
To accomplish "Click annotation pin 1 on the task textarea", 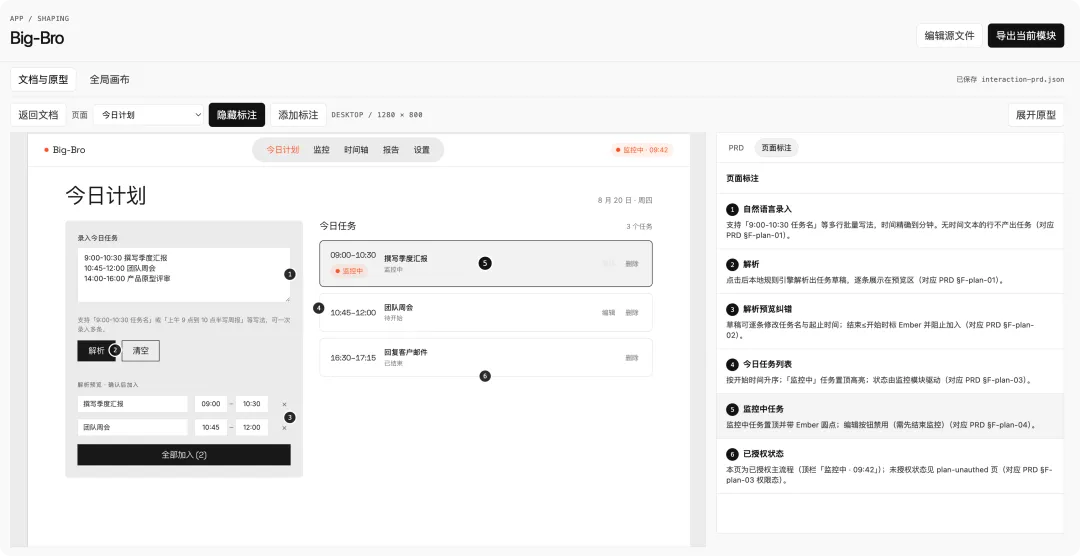I will coord(290,274).
